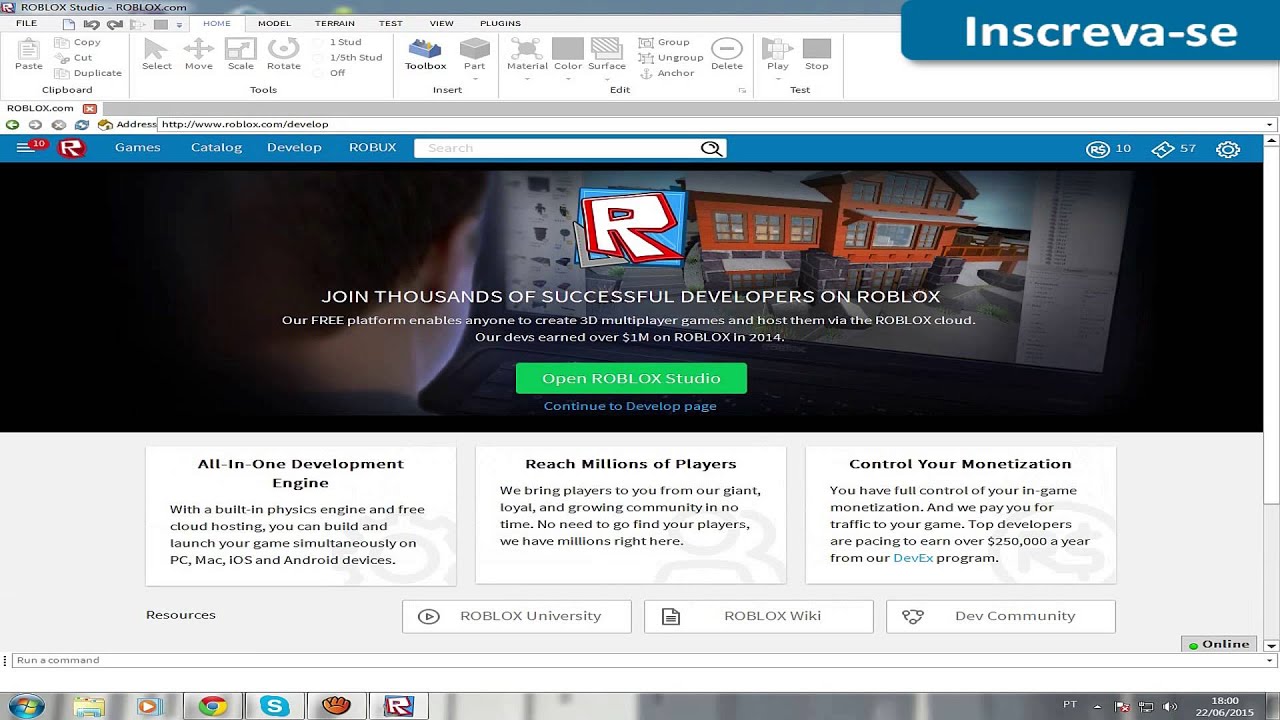Click the Redo quick-access arrow
The width and height of the screenshot is (1280, 720).
(x=114, y=24)
